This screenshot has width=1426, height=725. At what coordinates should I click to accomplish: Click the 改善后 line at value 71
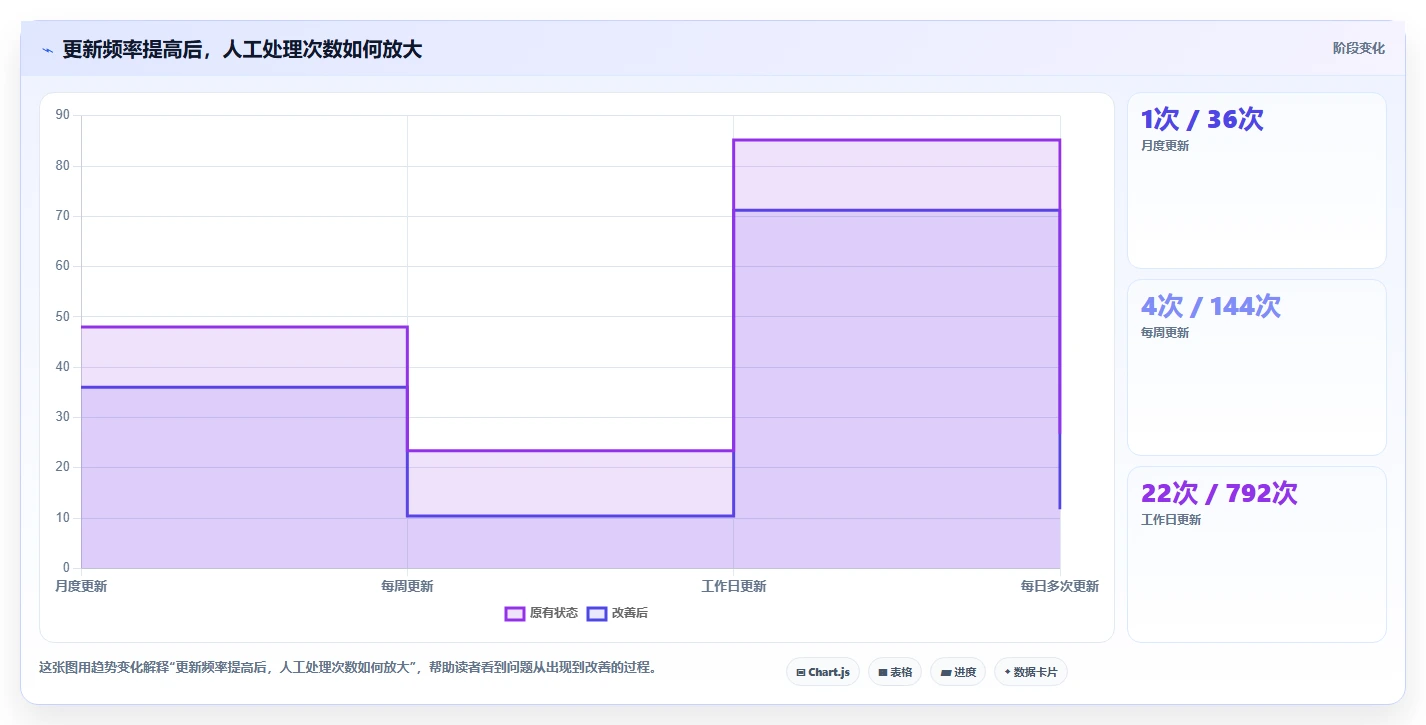897,211
